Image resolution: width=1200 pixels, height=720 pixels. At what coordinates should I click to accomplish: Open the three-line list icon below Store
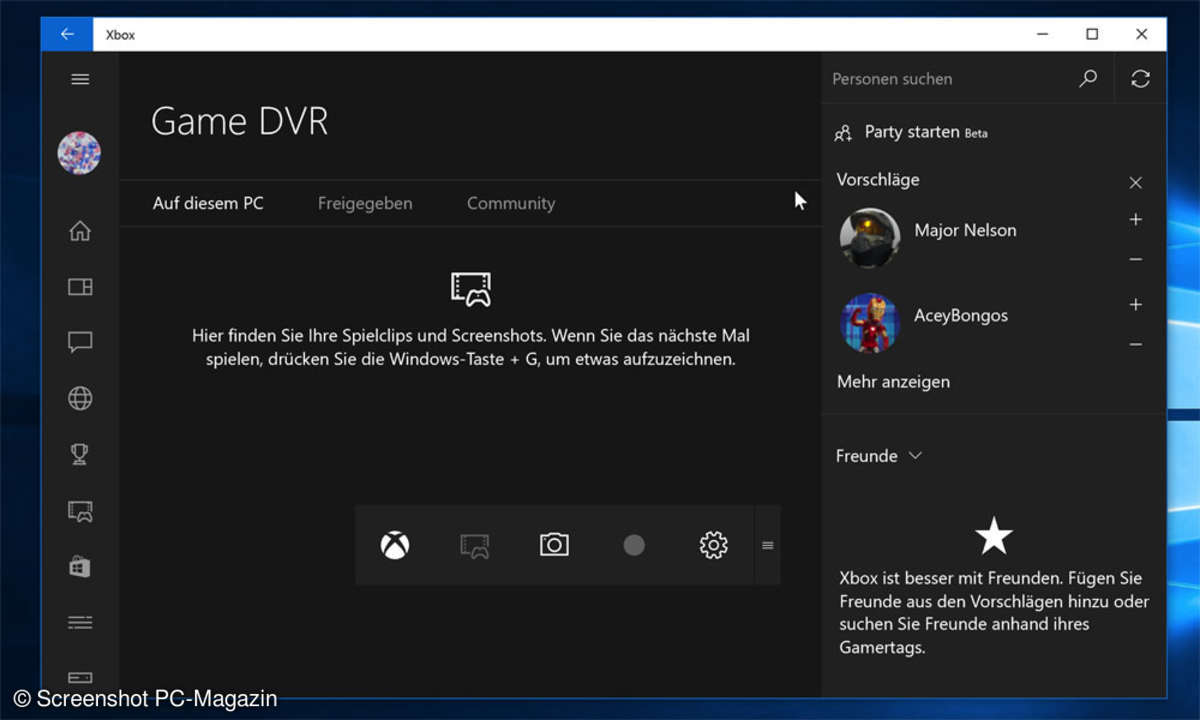coord(80,623)
